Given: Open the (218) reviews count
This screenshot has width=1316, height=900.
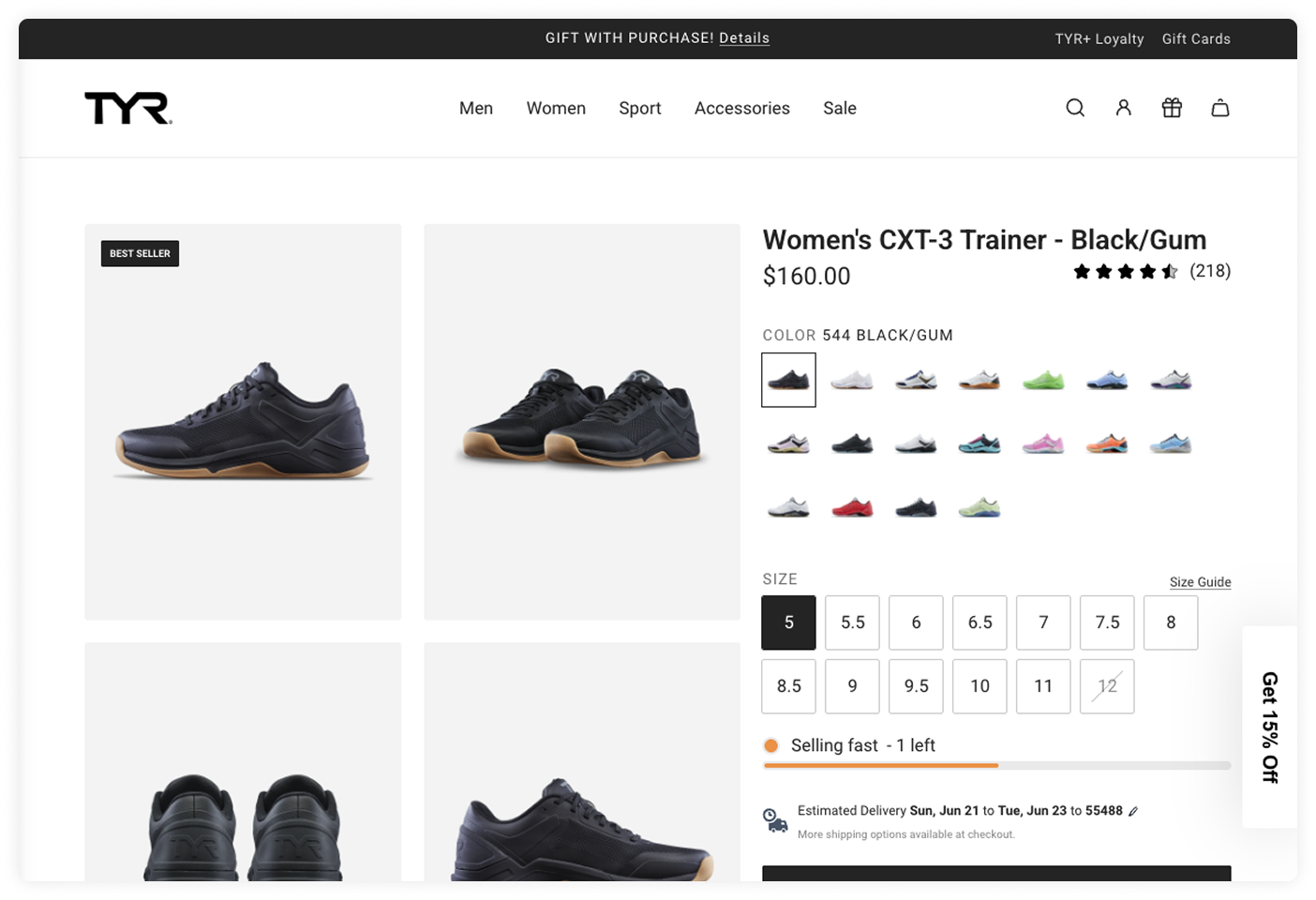Looking at the screenshot, I should [1210, 271].
